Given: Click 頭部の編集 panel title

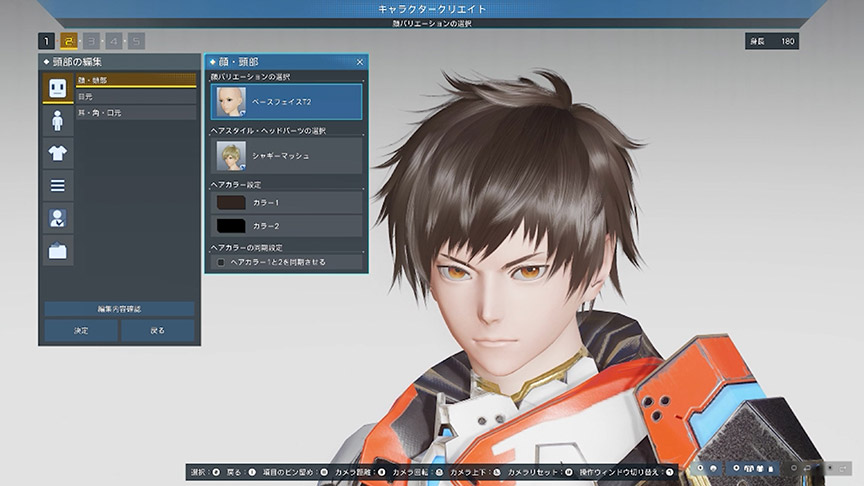Looking at the screenshot, I should 77,62.
